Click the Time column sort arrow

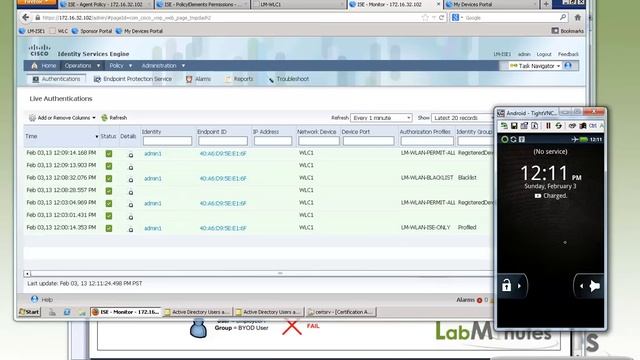click(97, 137)
